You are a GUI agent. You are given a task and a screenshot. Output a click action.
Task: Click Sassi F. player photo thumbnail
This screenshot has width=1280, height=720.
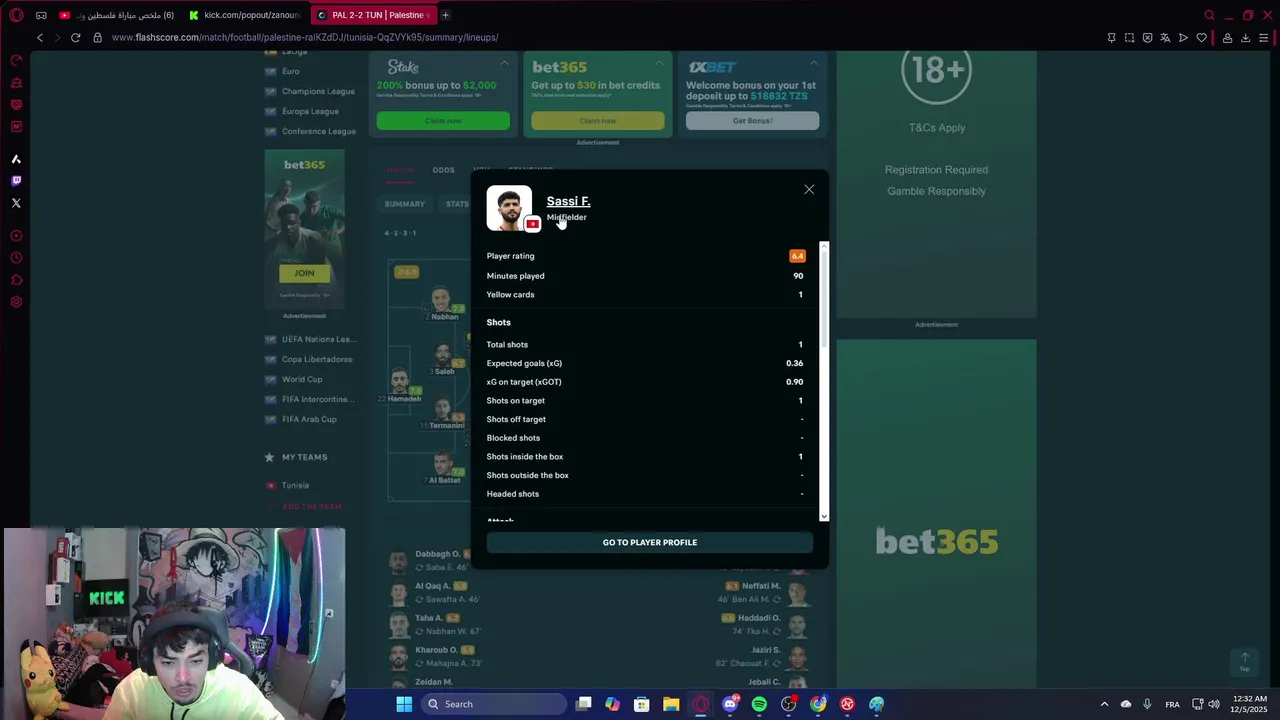(509, 208)
